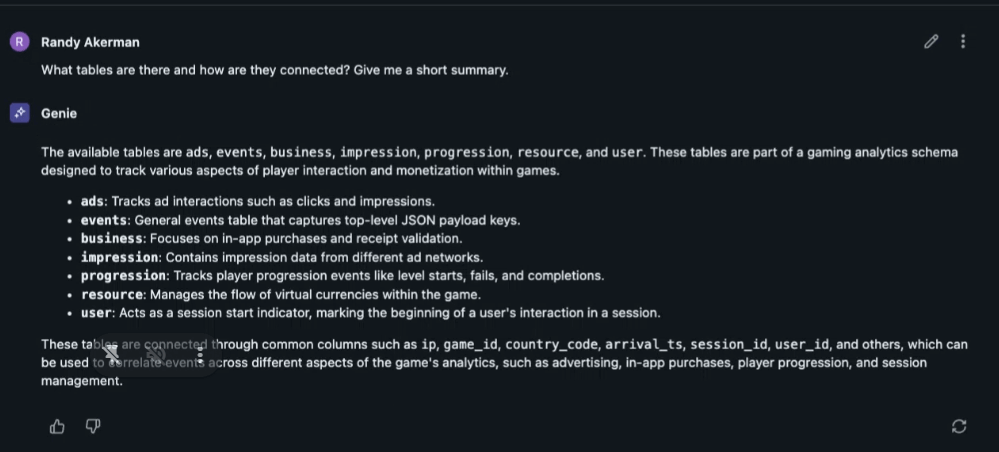Viewport: 999px width, 452px height.
Task: Give the Genie response a thumbs up
Action: (57, 427)
